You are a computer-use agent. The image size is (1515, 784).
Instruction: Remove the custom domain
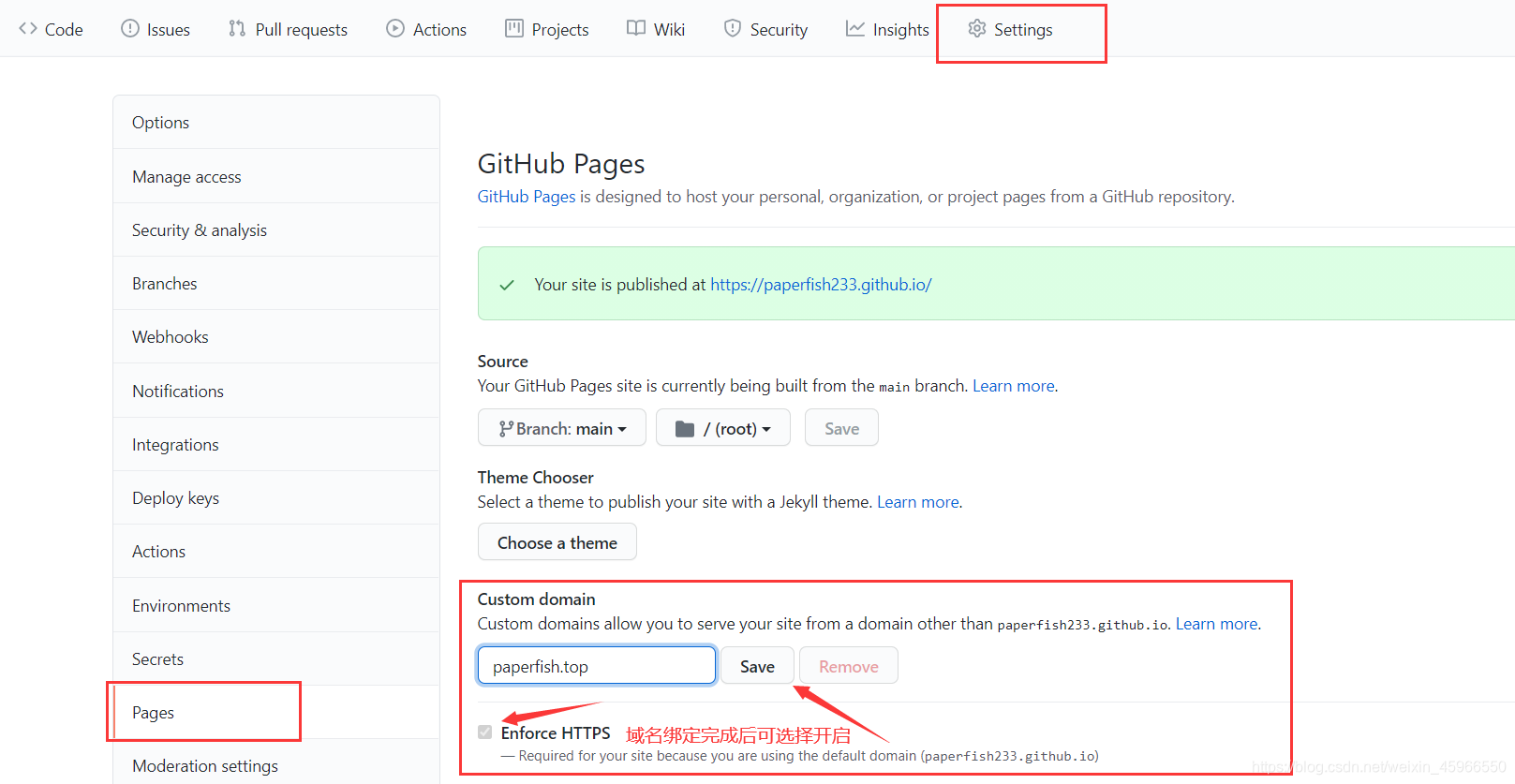click(x=849, y=666)
